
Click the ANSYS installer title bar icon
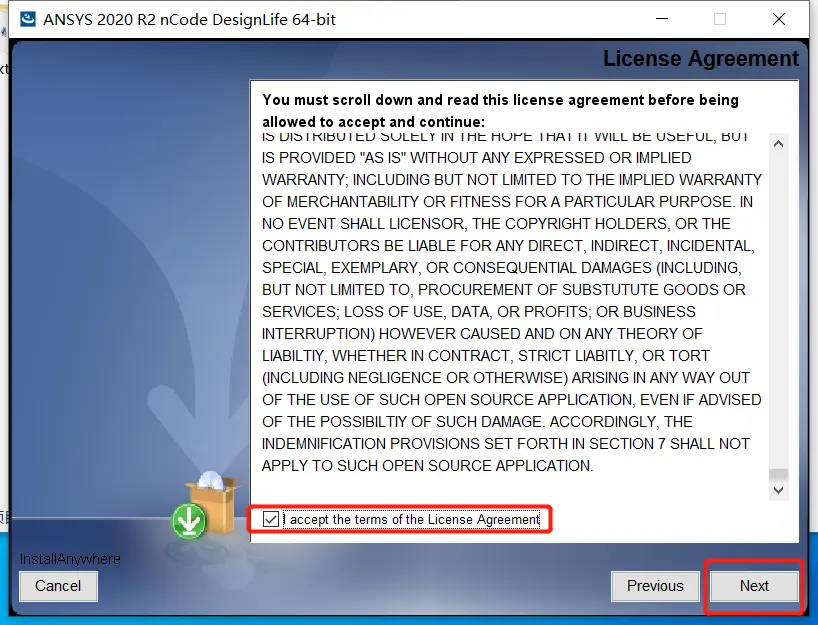[28, 19]
